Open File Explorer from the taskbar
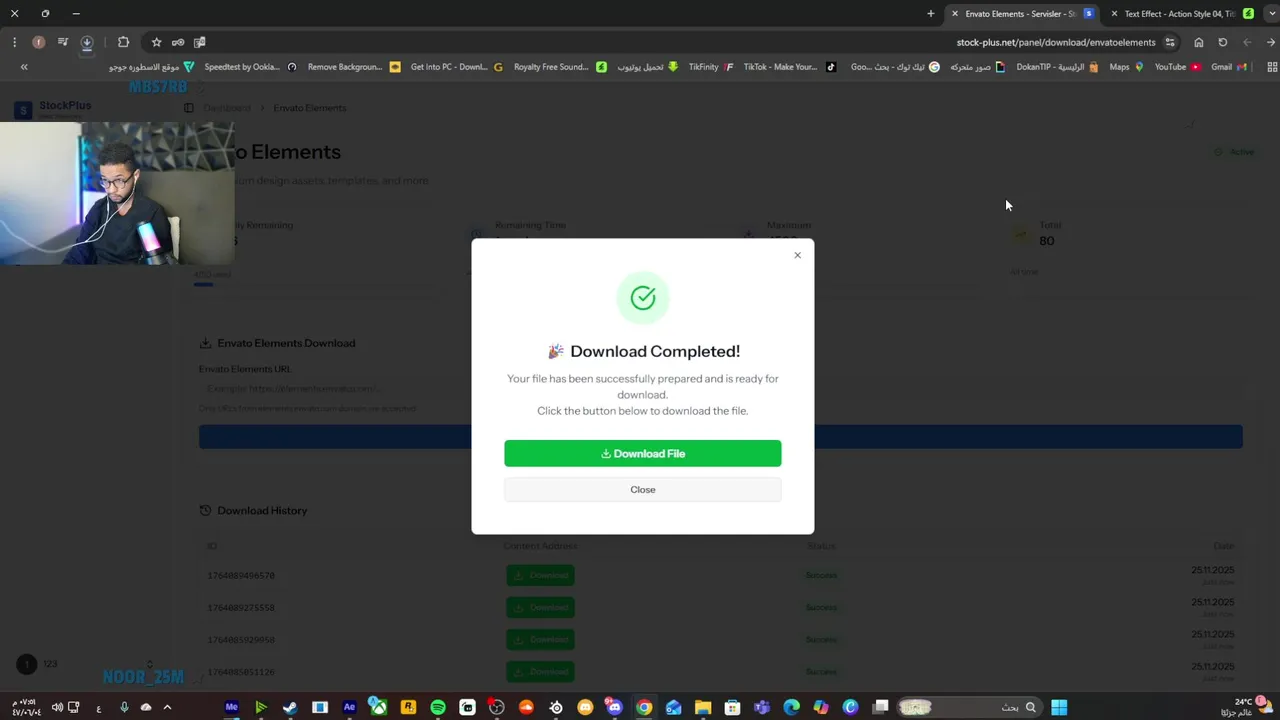The image size is (1280, 720). [703, 707]
